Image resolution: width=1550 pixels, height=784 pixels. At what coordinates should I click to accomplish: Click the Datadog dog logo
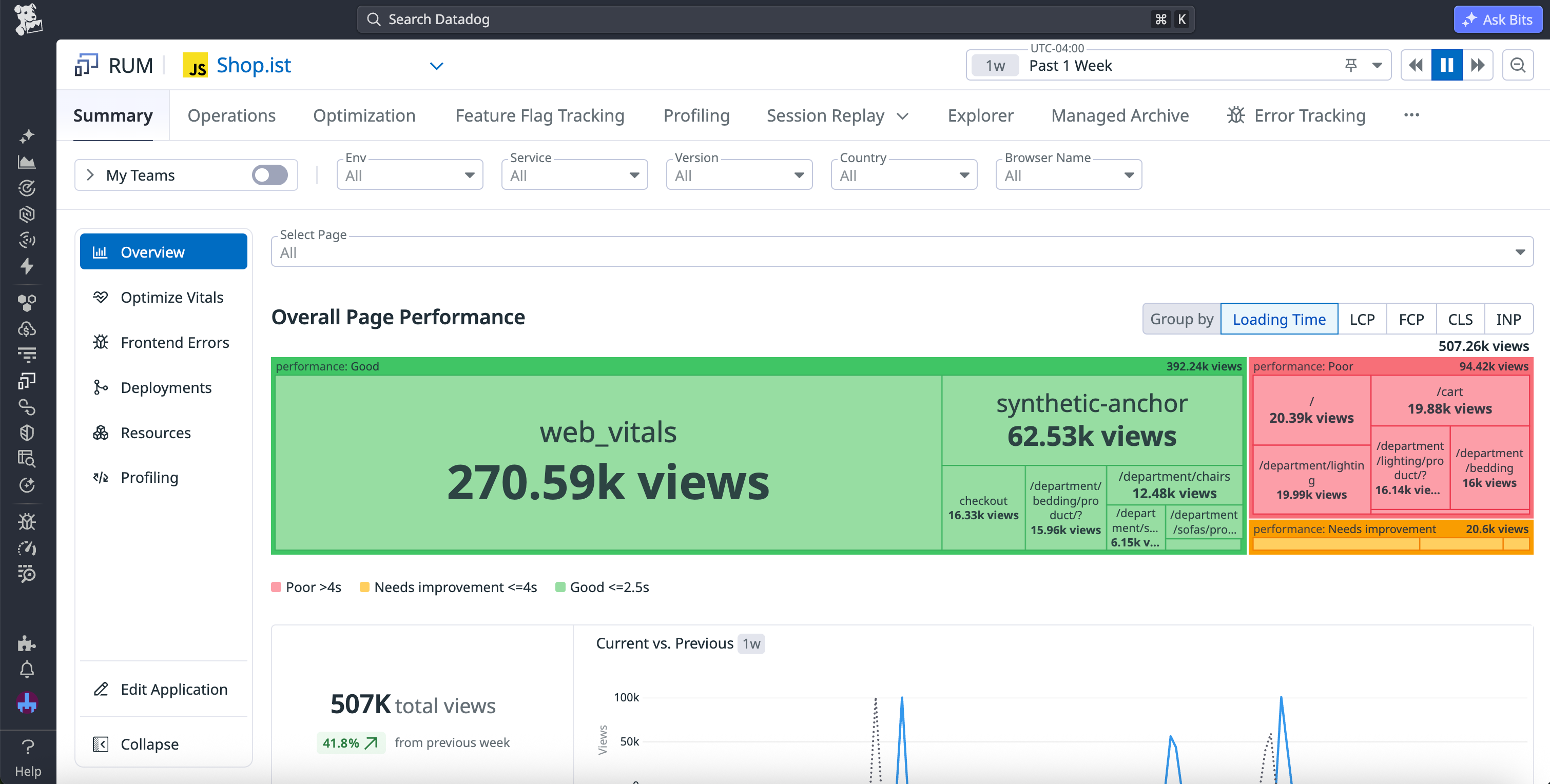[28, 19]
